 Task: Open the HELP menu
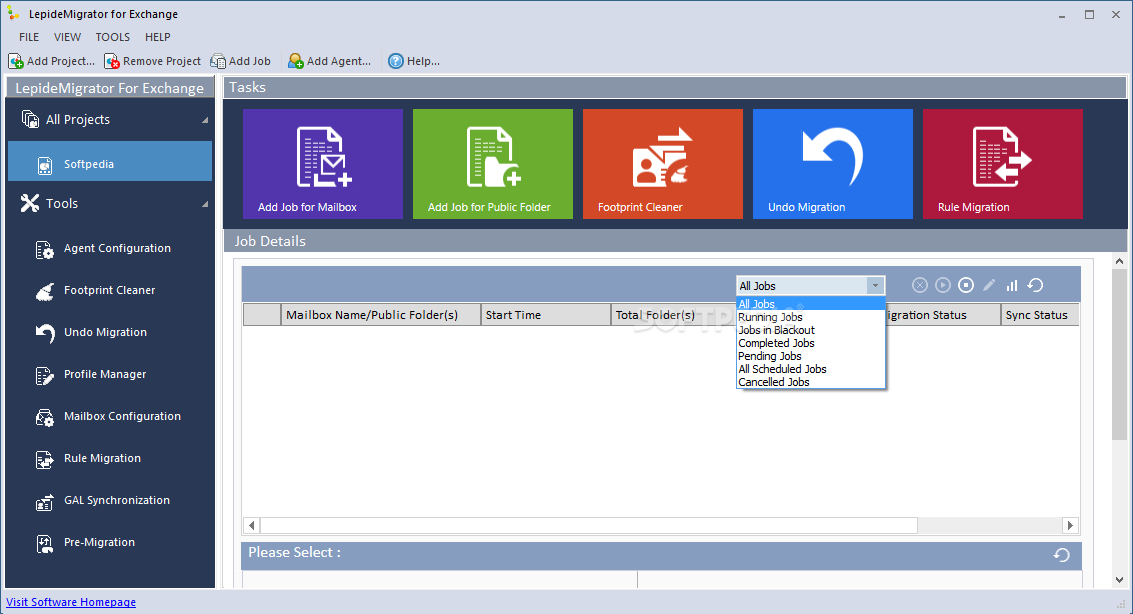point(158,37)
